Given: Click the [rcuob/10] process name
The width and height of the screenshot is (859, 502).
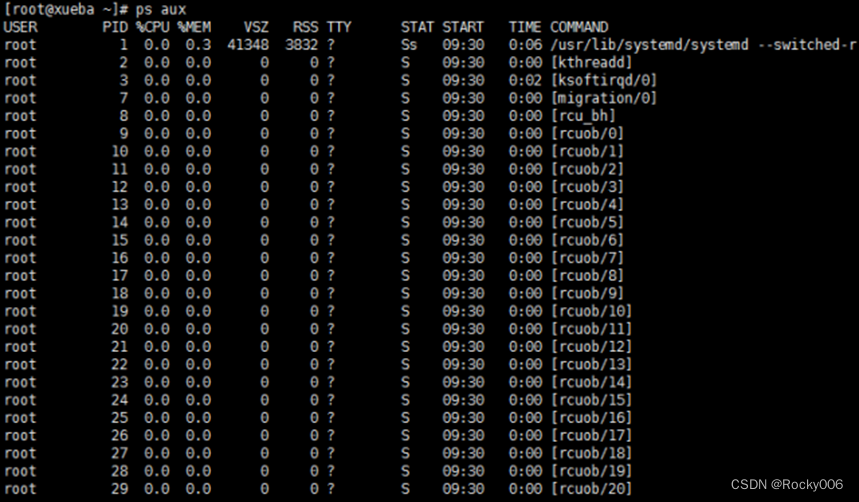Looking at the screenshot, I should (592, 311).
